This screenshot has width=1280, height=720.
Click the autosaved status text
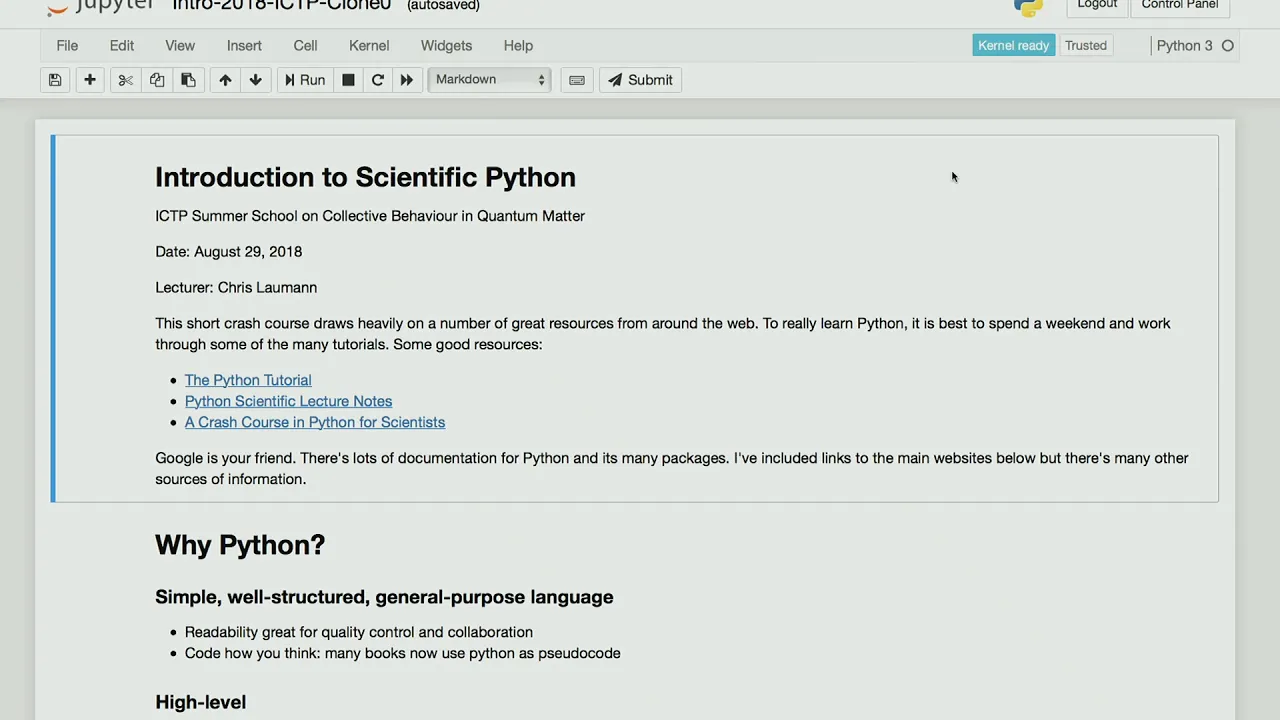(443, 5)
